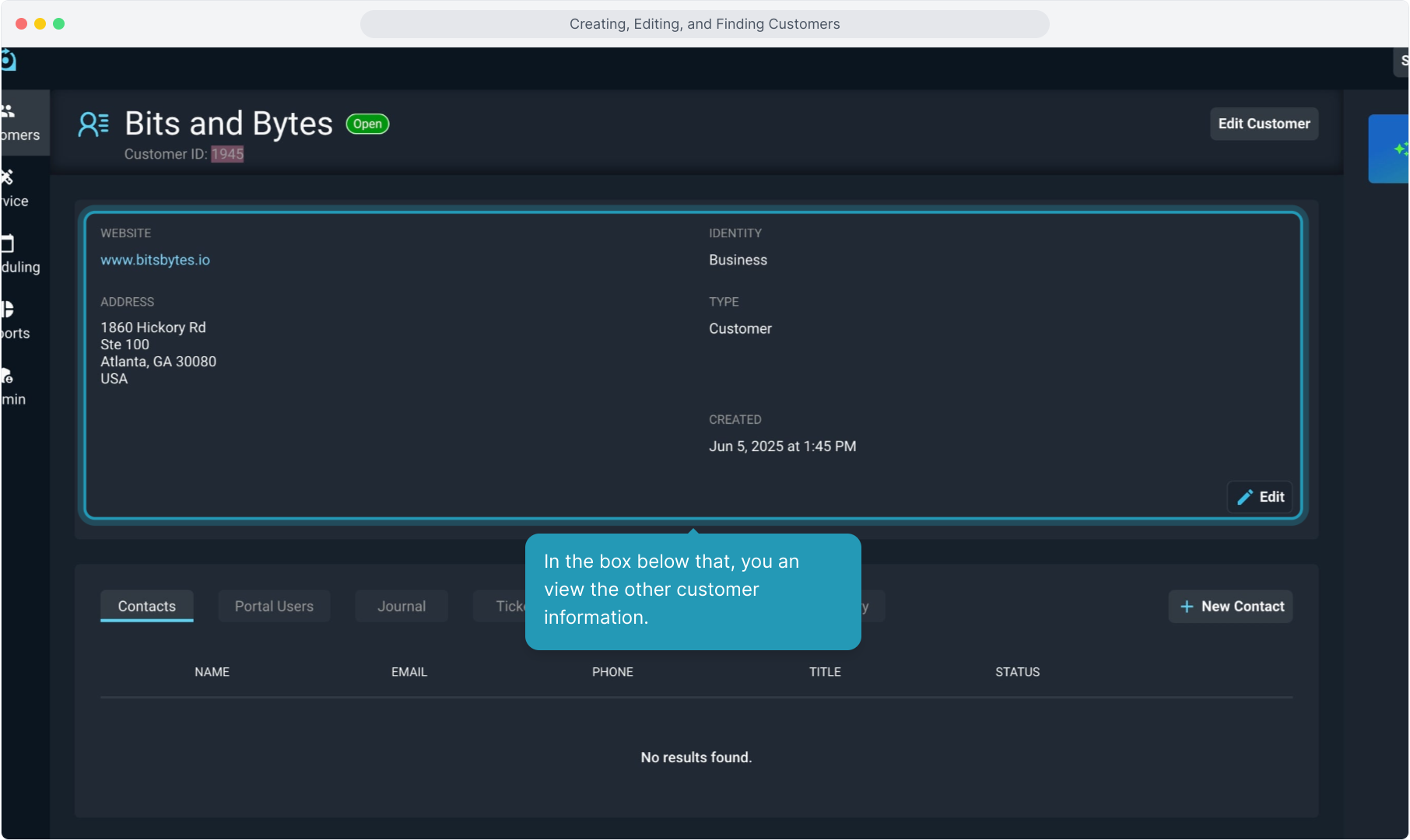Click the NAME column header
1410x840 pixels.
coord(212,672)
